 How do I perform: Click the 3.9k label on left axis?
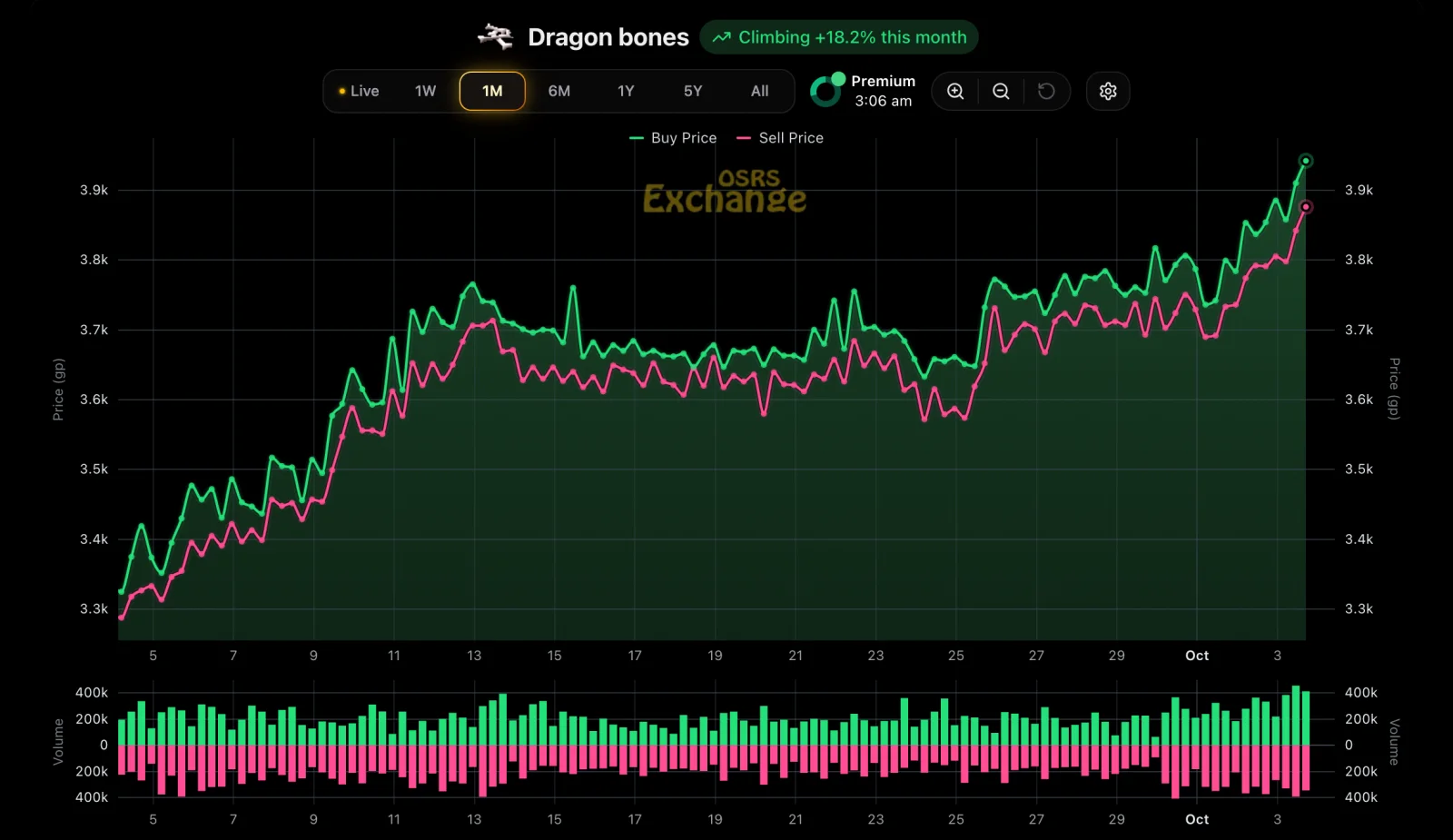(94, 190)
